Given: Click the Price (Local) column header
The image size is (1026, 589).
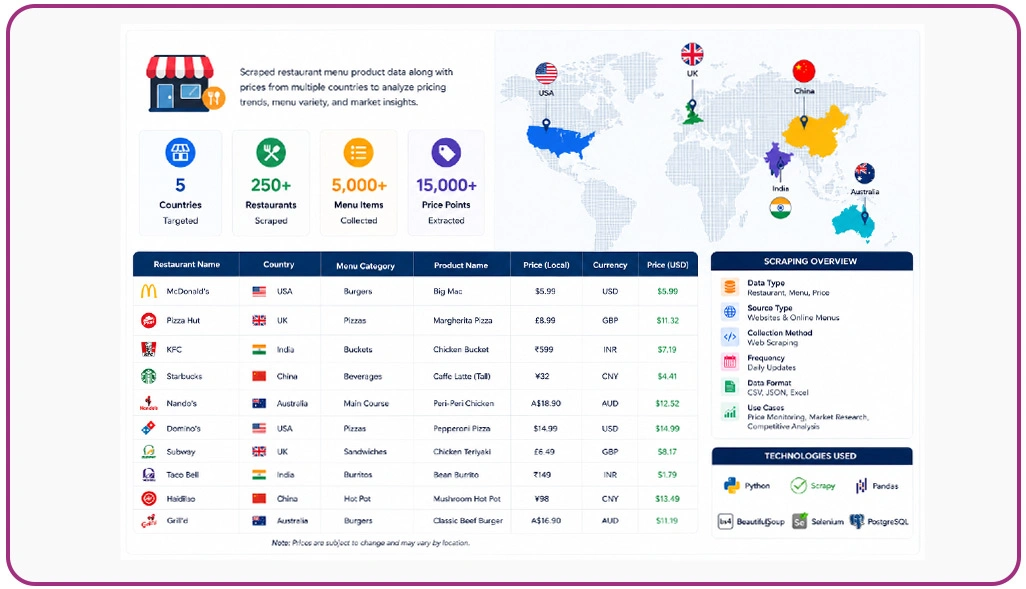Looking at the screenshot, I should point(546,265).
